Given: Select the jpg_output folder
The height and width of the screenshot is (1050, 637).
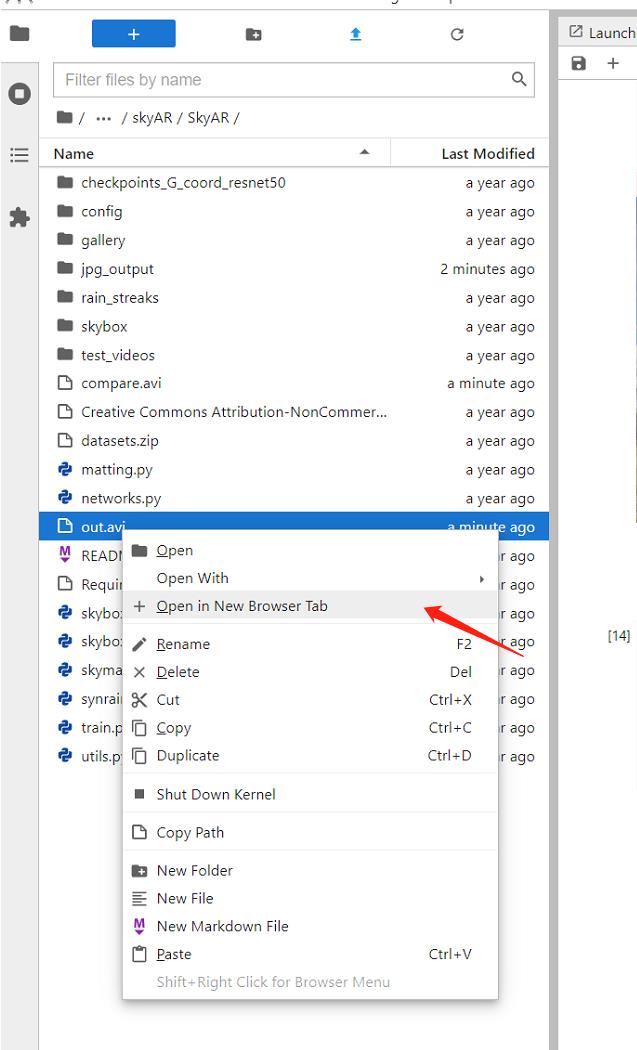Looking at the screenshot, I should click(x=293, y=269).
